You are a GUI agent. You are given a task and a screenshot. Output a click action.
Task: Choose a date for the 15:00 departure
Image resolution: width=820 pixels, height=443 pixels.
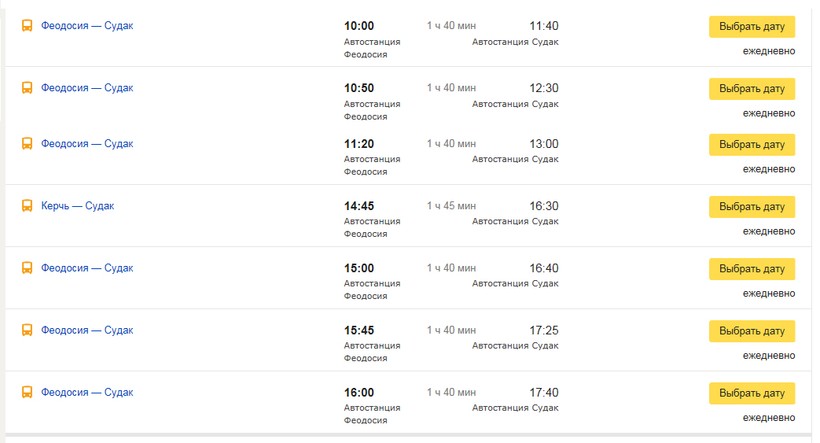(752, 269)
